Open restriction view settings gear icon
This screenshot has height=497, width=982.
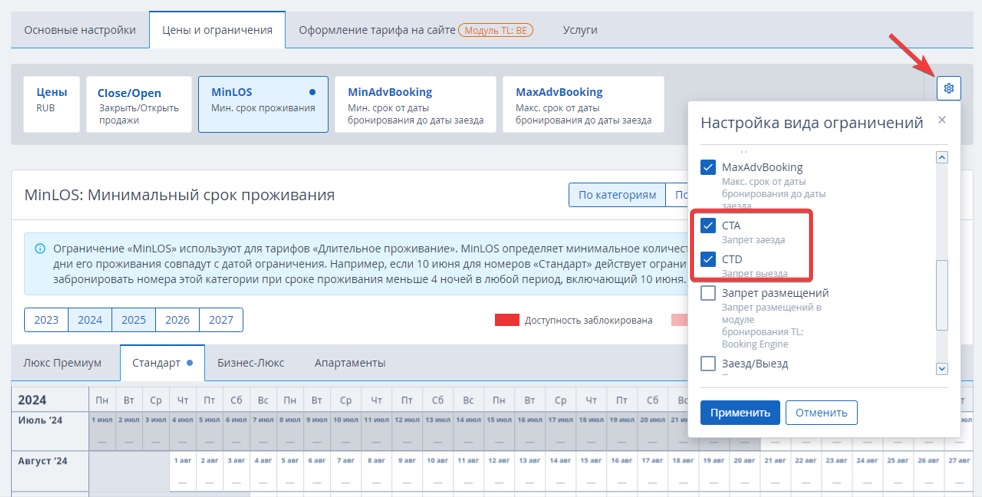point(949,88)
